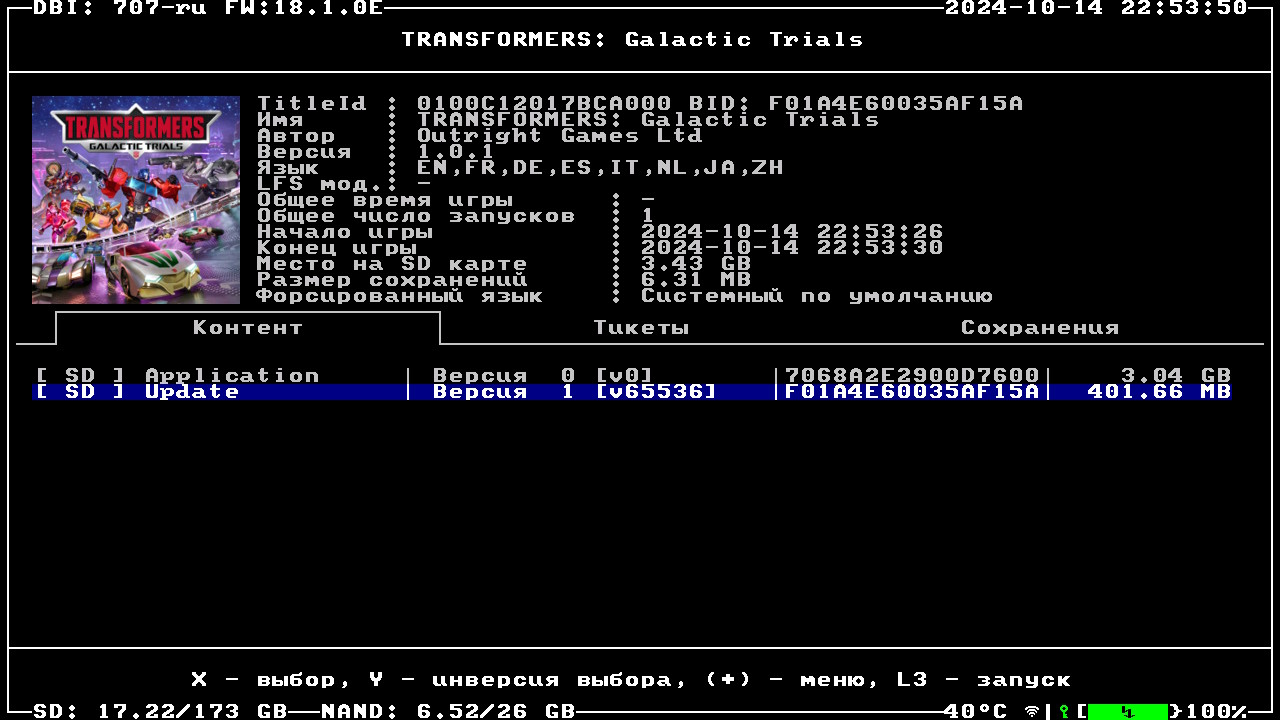Click the Transformers game cover thumbnail
Viewport: 1280px width, 720px height.
(136, 200)
